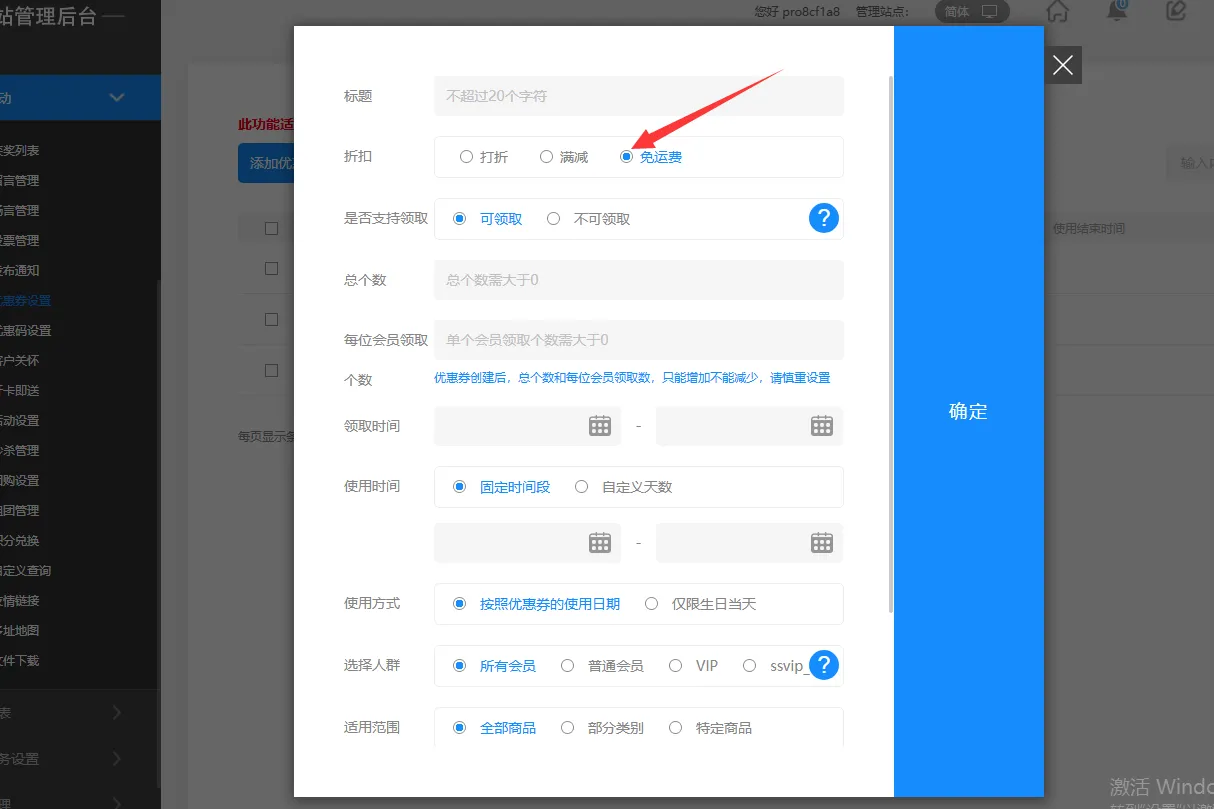Collapse the highlighted blue sidebar section chevron
Image resolution: width=1214 pixels, height=809 pixels.
[x=117, y=98]
